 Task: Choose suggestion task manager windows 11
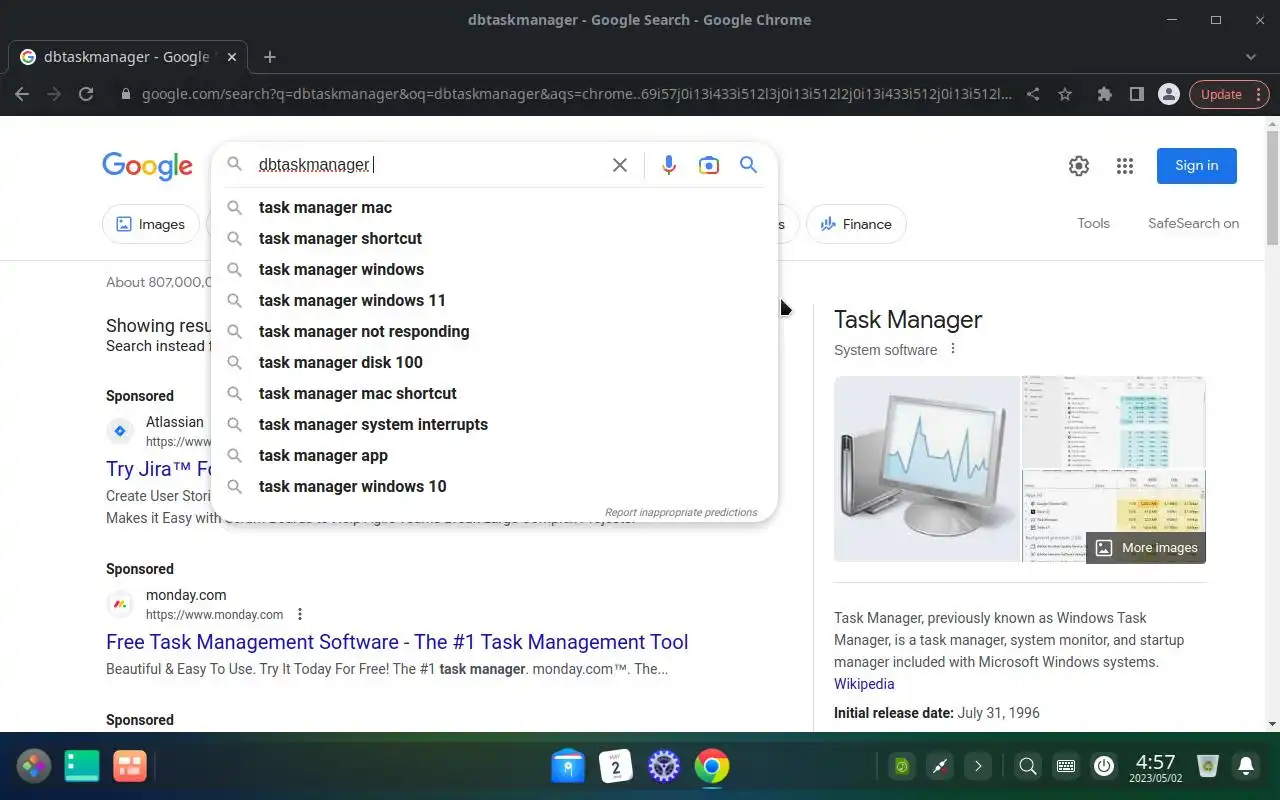pos(494,300)
